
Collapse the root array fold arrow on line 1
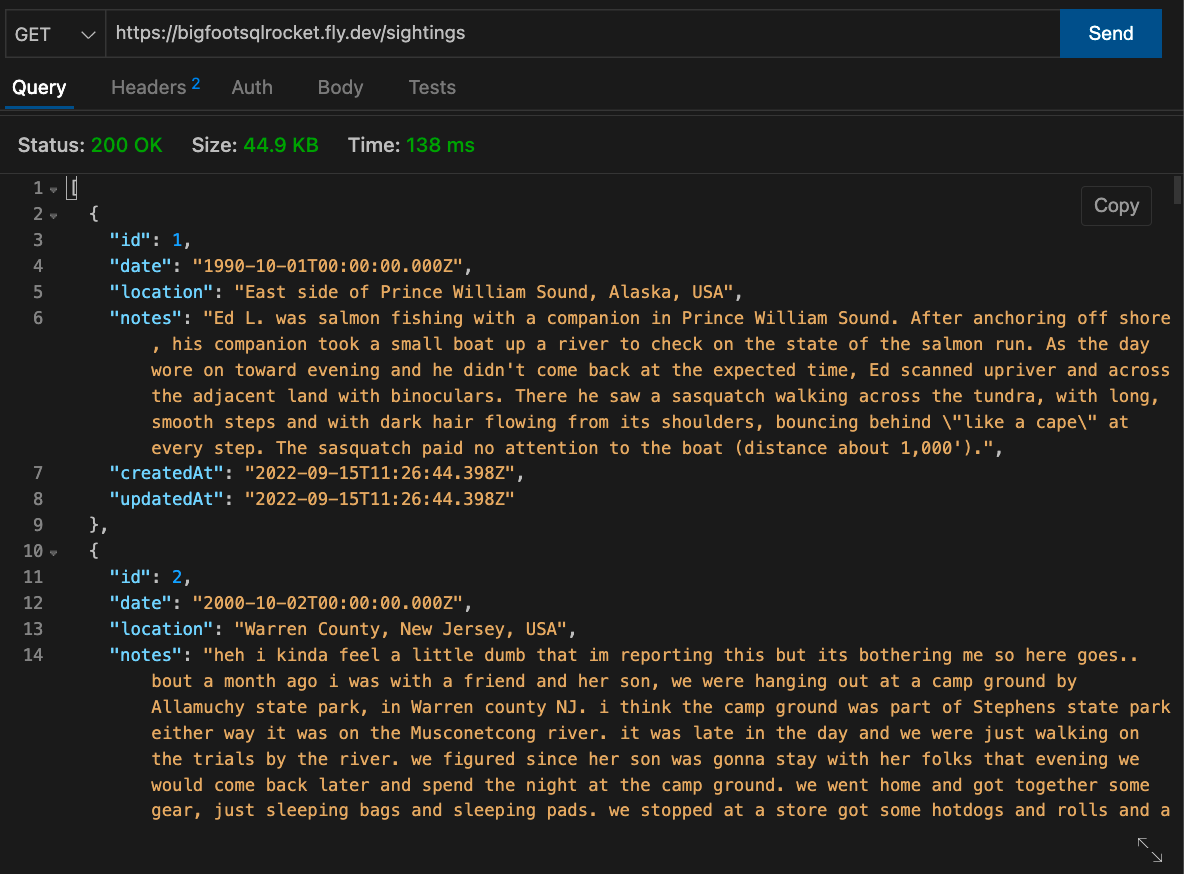[53, 189]
